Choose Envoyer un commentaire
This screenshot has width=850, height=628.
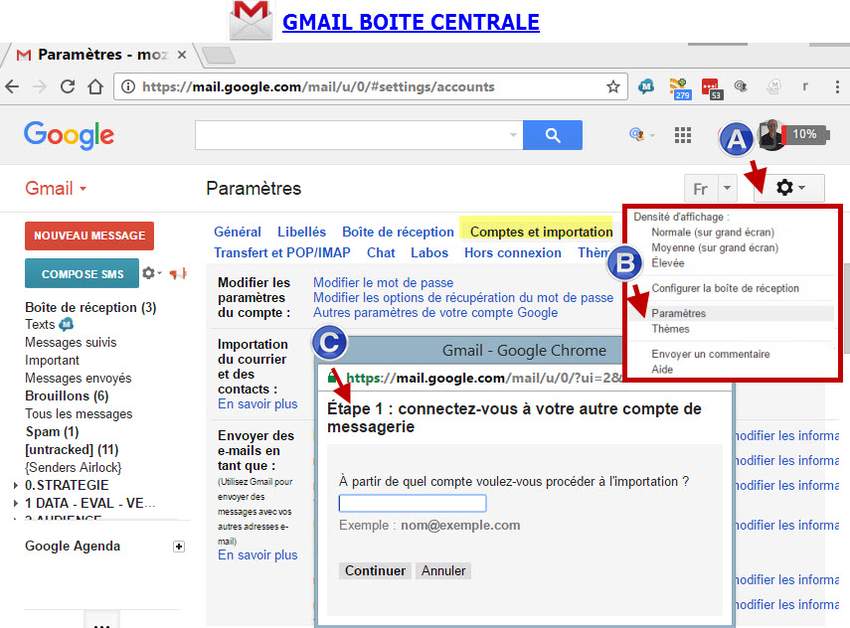[x=710, y=354]
